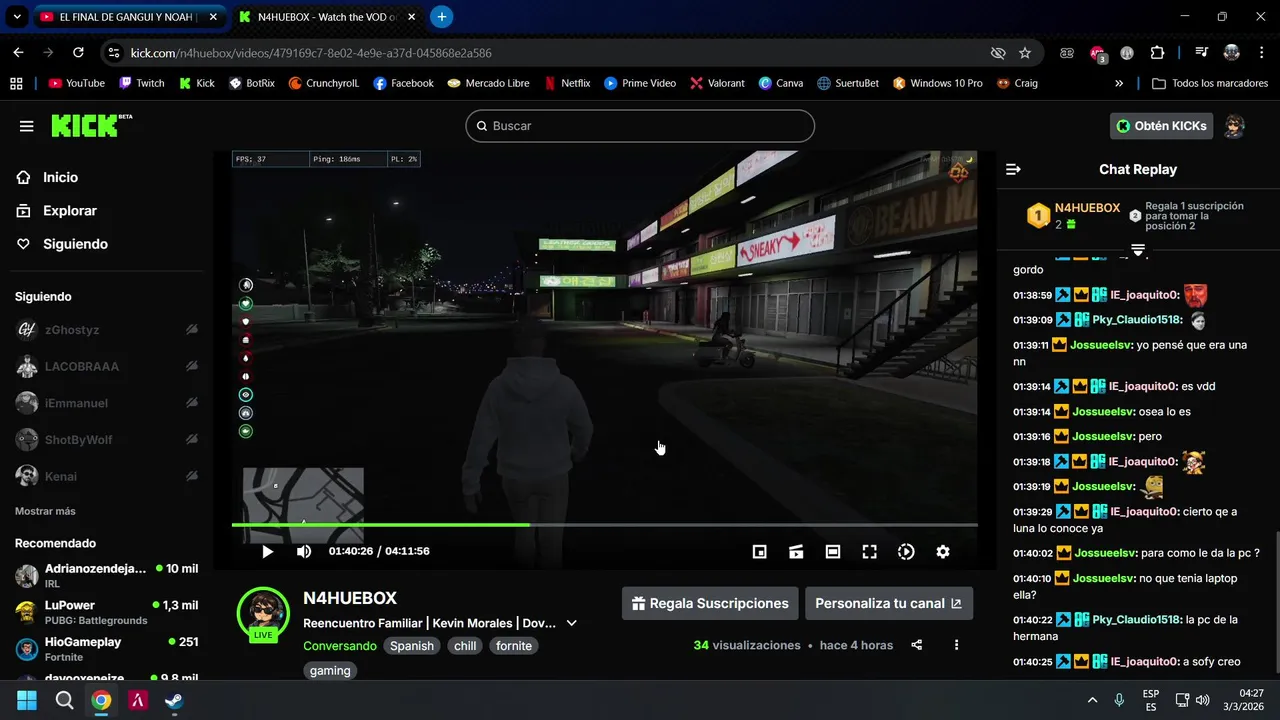Screen dimensions: 1280x720
Task: Select the gaming tag
Action: [330, 671]
